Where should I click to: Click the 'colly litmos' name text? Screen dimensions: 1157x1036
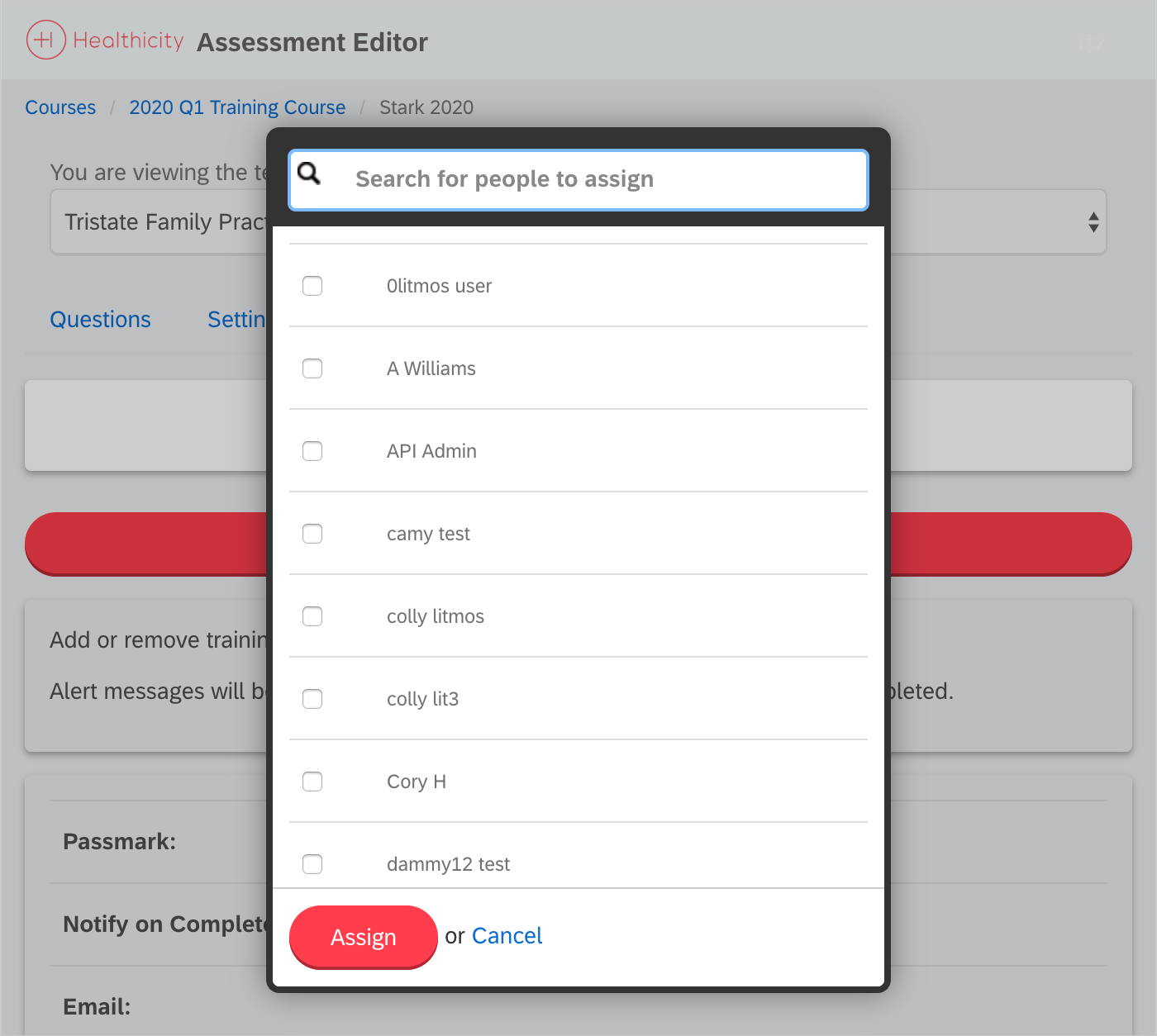[436, 616]
